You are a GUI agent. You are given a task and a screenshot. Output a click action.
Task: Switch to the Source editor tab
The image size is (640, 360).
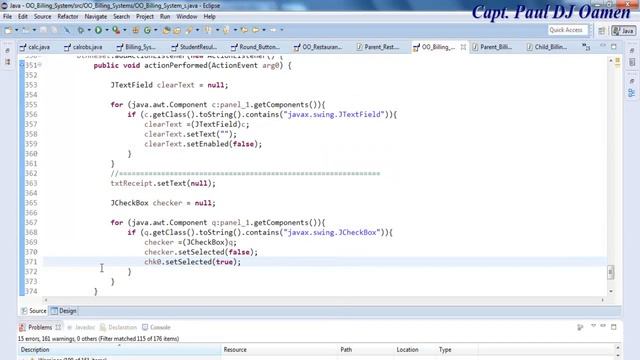[x=34, y=311]
